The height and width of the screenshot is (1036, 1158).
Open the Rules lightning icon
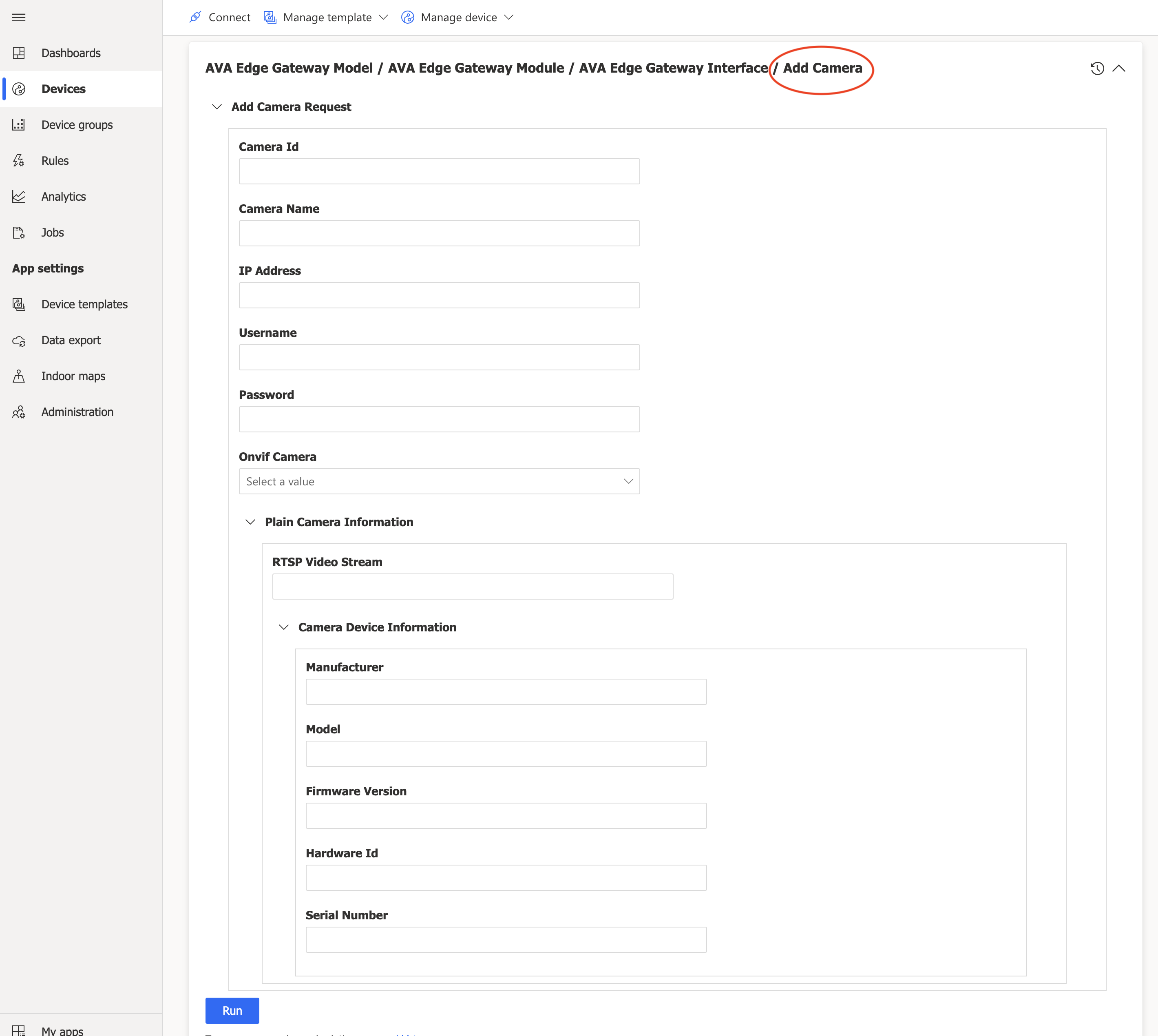(x=19, y=161)
